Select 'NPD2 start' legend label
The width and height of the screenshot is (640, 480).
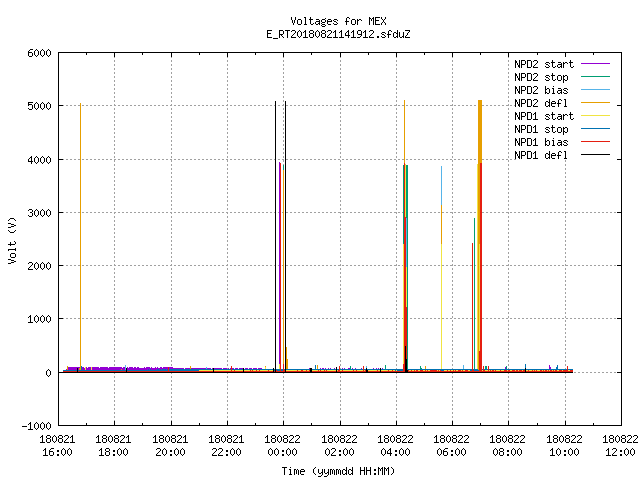click(x=544, y=64)
